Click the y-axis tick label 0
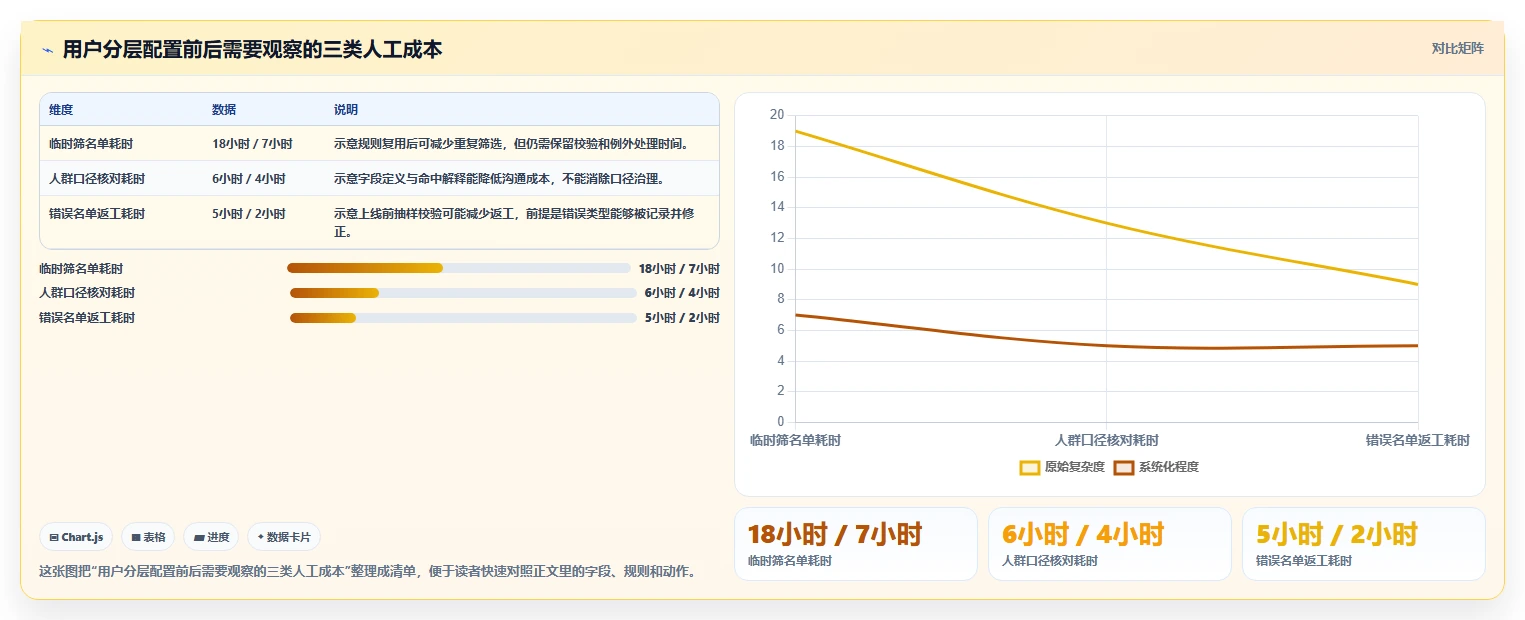 (781, 422)
